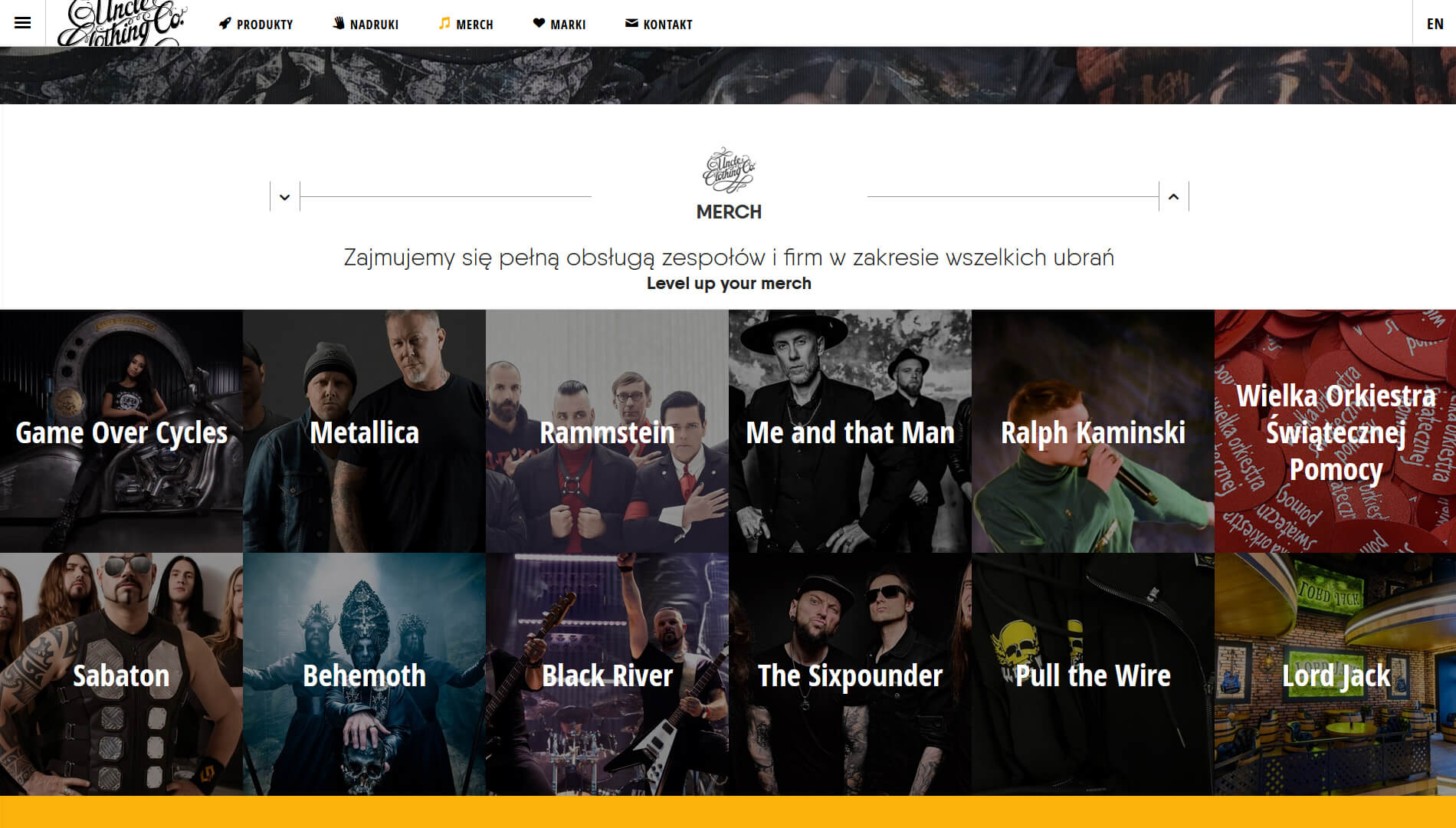Collapse section using up chevron arrow

[x=1173, y=197]
